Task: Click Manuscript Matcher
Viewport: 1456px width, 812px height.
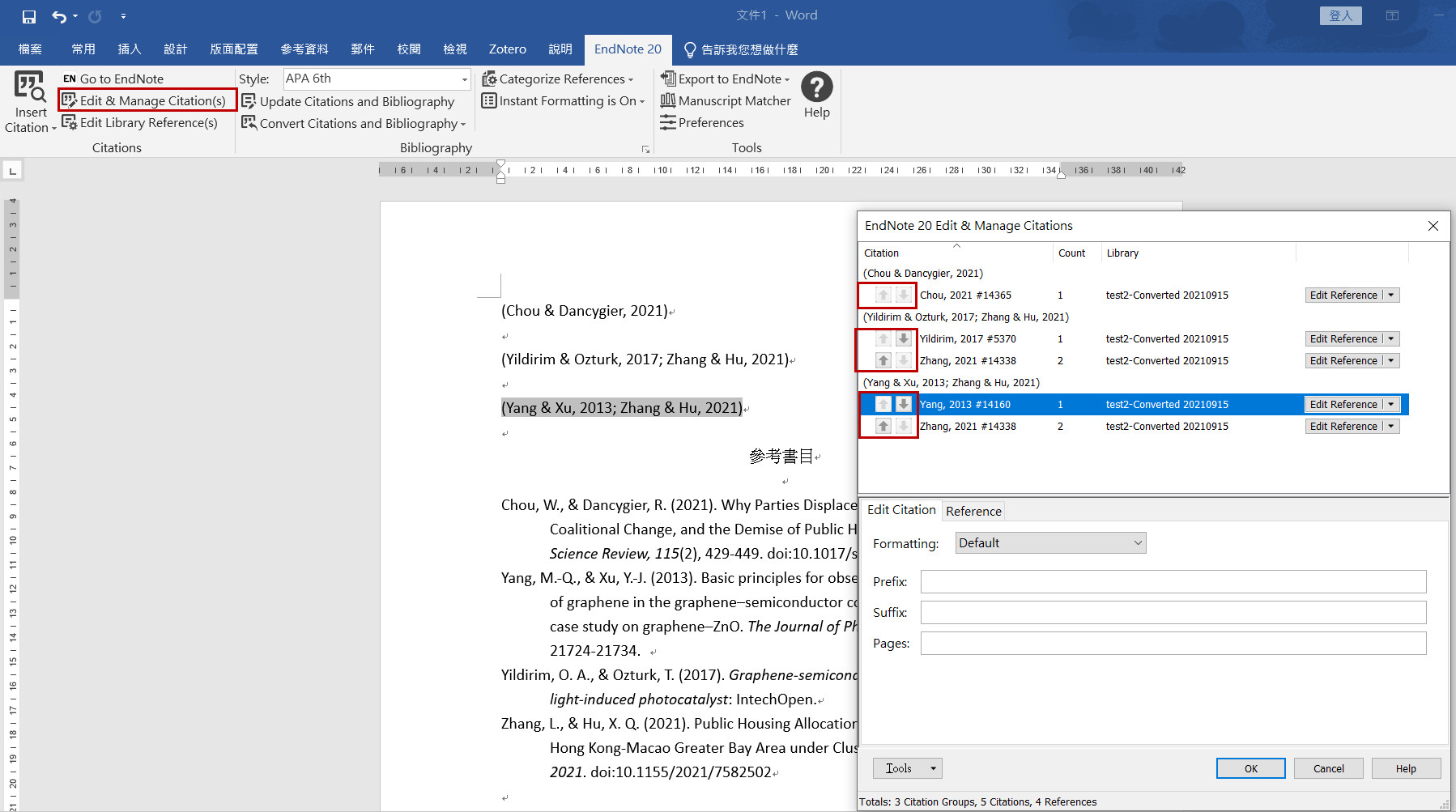Action: 726,100
